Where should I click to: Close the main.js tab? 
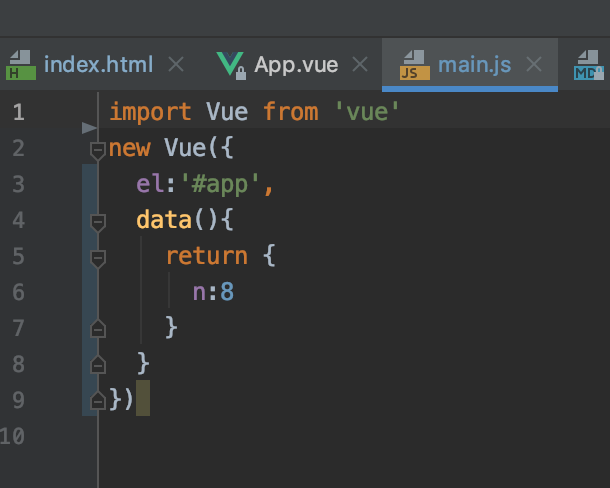tap(534, 64)
